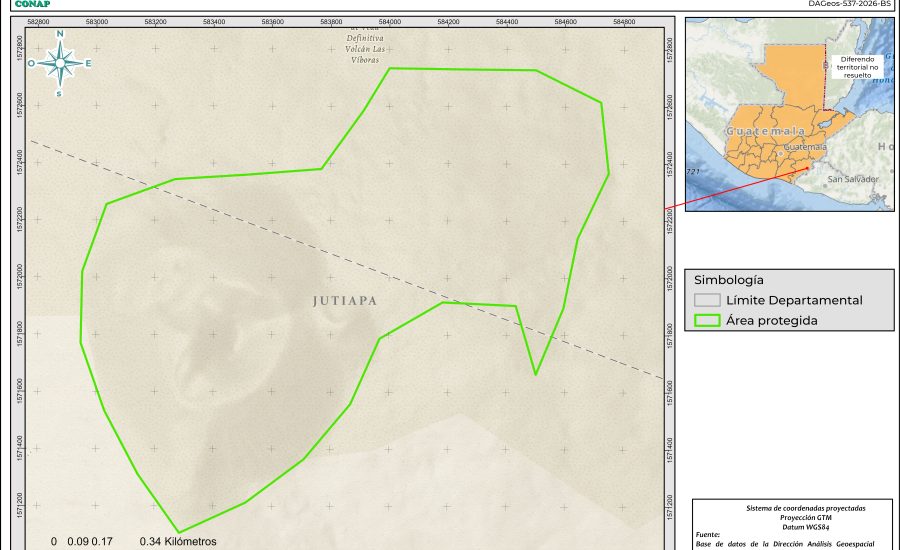The image size is (900, 550).
Task: Select the document code DAGeos-537-2026-BS
Action: click(x=848, y=4)
